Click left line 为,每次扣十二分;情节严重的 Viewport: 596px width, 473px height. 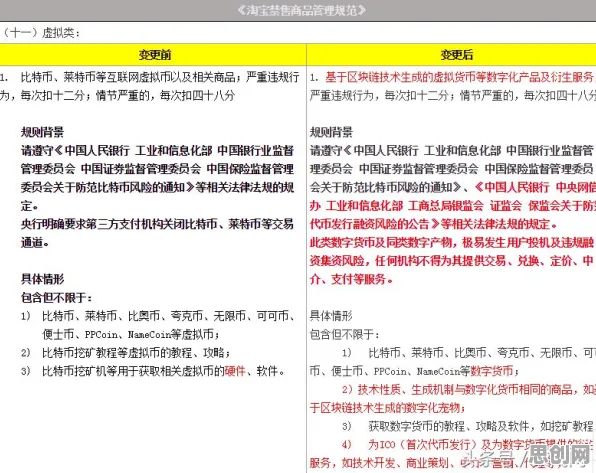point(117,95)
